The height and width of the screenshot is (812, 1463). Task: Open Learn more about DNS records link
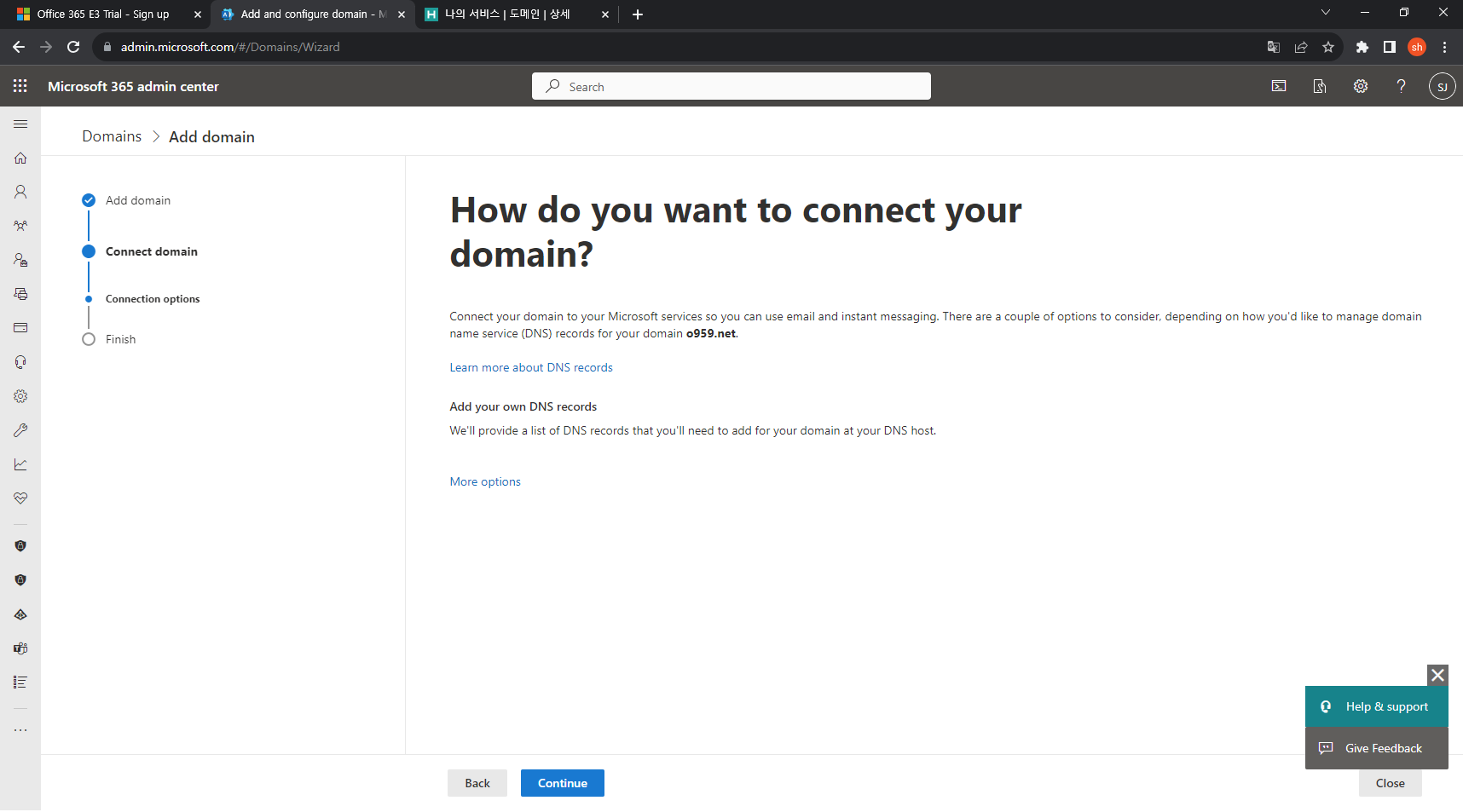[x=531, y=367]
